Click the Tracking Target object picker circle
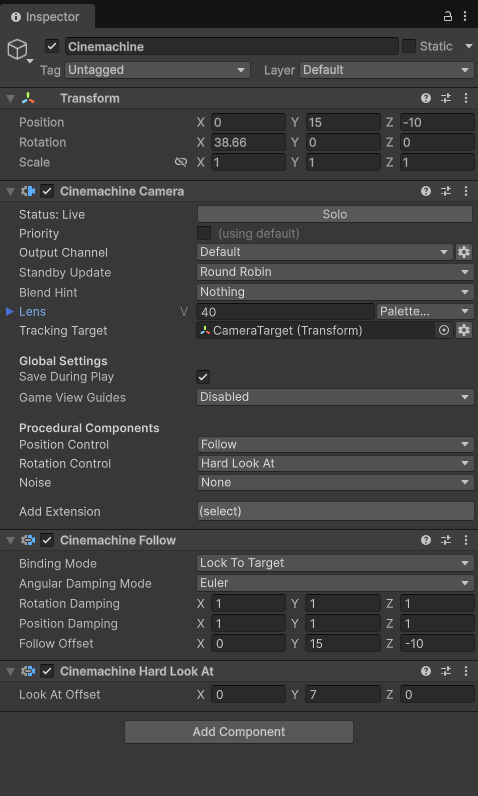478x796 pixels. tap(444, 330)
